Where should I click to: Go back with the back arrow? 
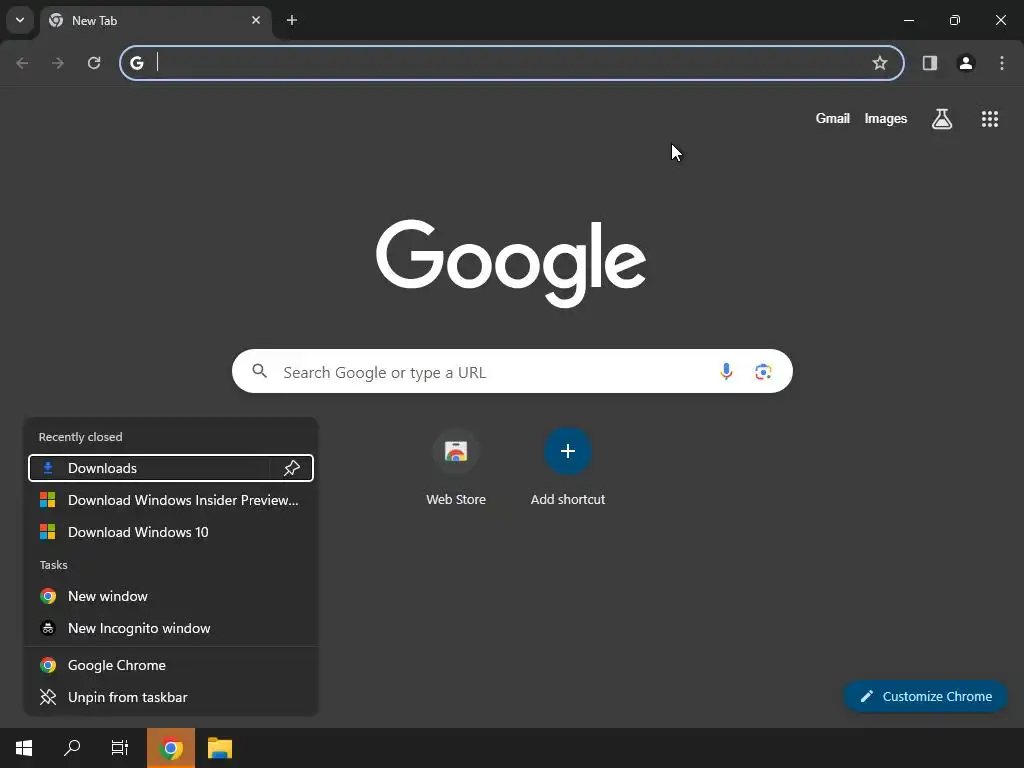22,63
